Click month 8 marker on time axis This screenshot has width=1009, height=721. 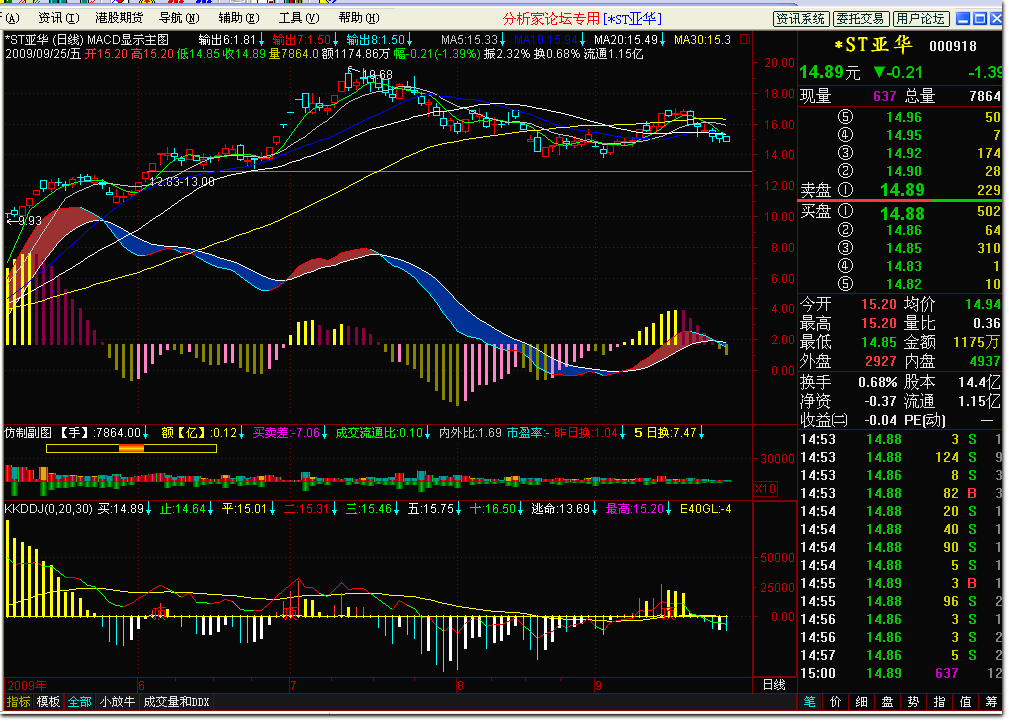point(460,686)
